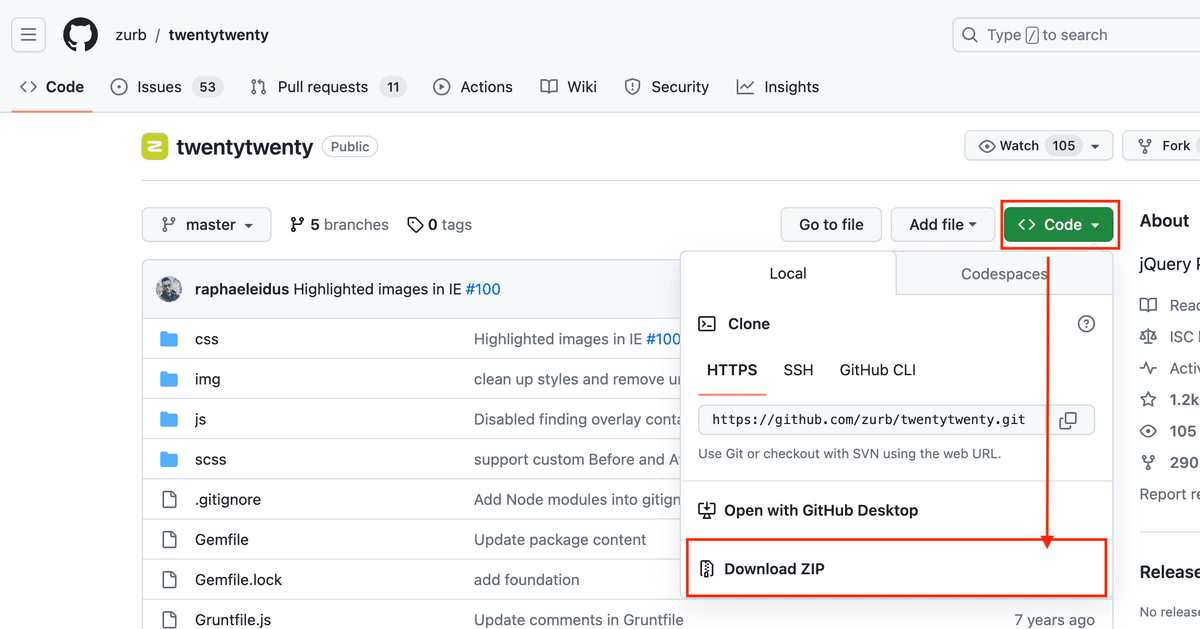Expand the Watch dropdown caret

pyautogui.click(x=1096, y=146)
